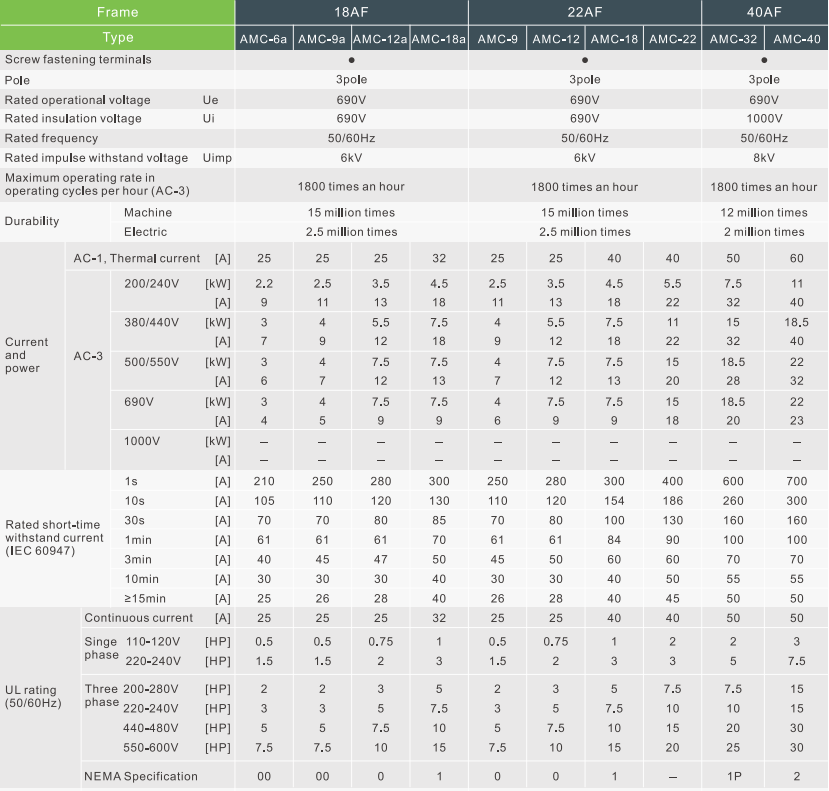829x791 pixels.
Task: Click the AMC-18 type column header
Action: [614, 39]
